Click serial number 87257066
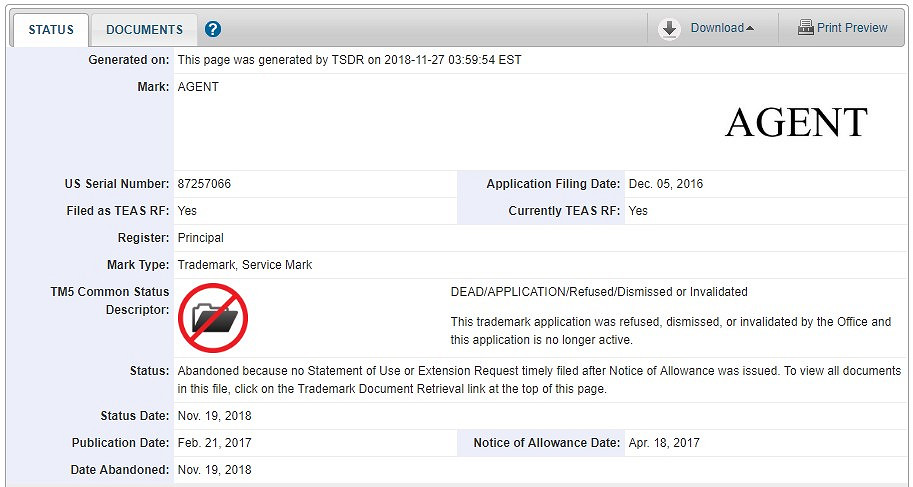The image size is (913, 487). click(x=204, y=184)
